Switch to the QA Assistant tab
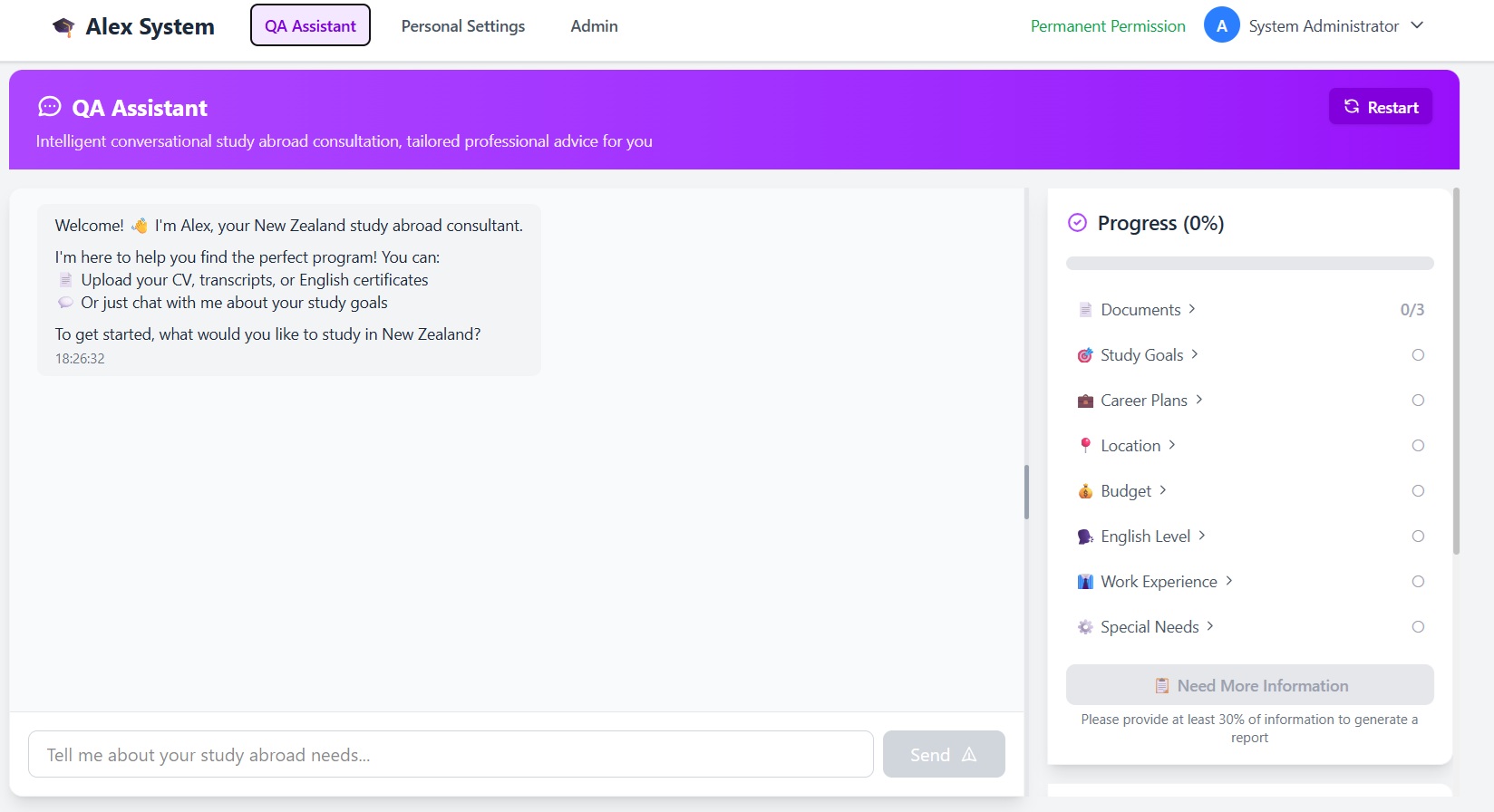1494x812 pixels. tap(310, 25)
